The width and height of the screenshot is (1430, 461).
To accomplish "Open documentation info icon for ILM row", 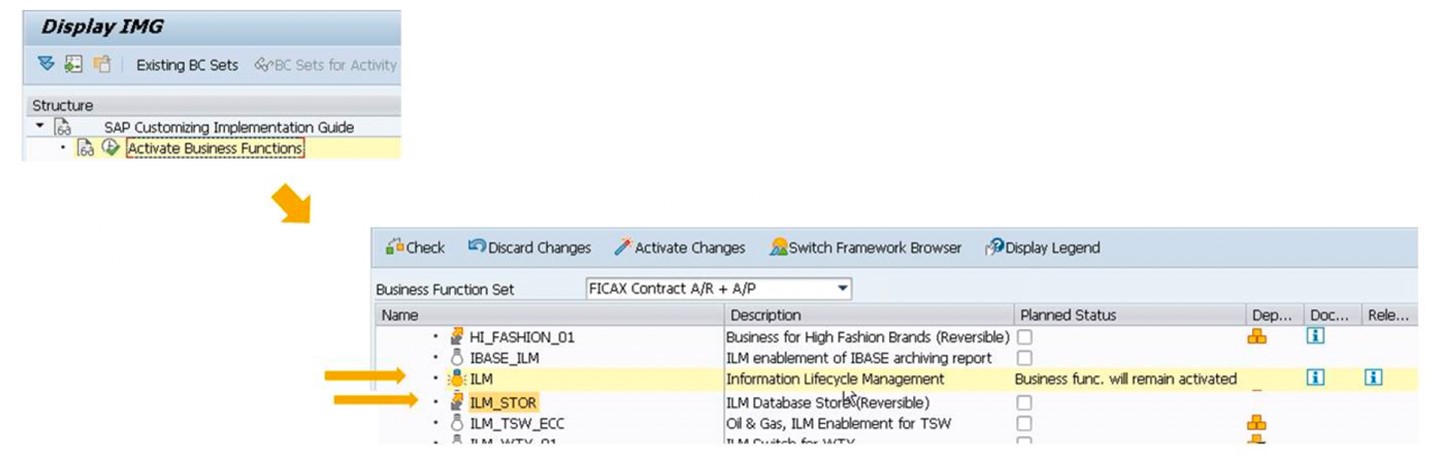I will (x=1316, y=378).
